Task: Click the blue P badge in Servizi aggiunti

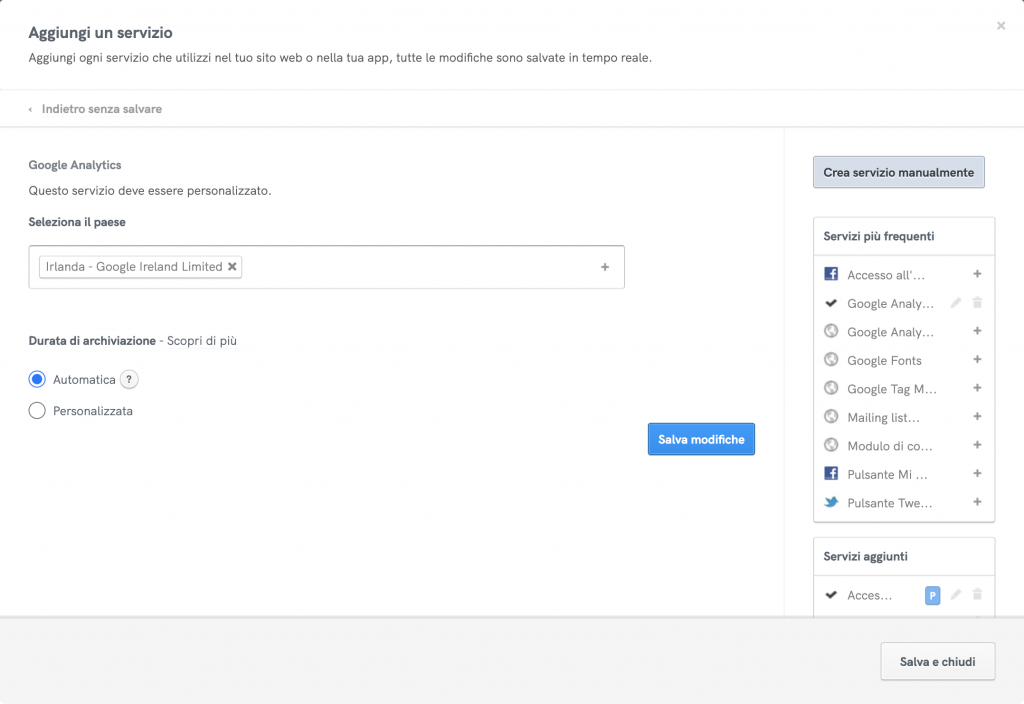Action: [x=933, y=595]
